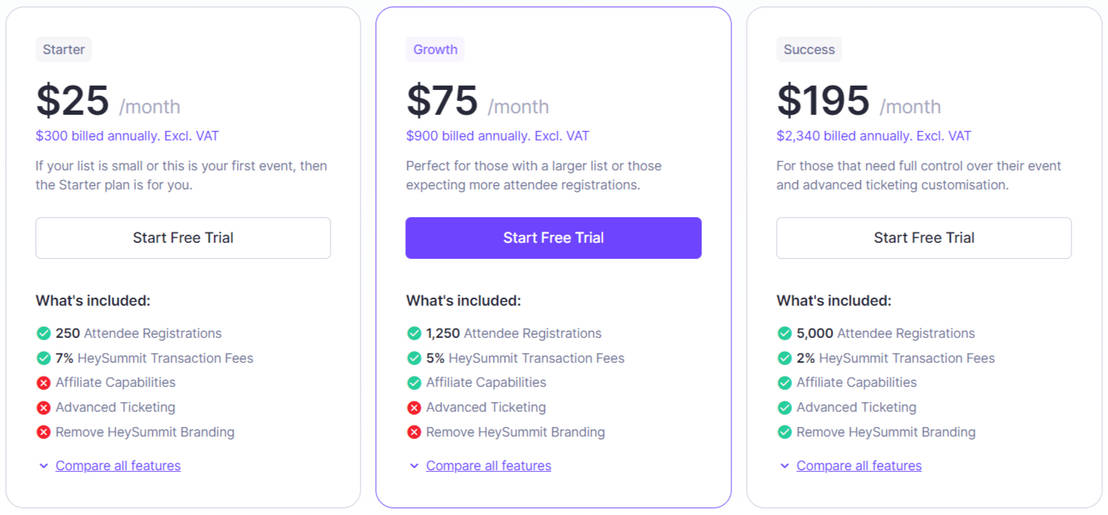This screenshot has width=1108, height=515.
Task: Click green check by Success 2% Transaction Fees
Action: click(784, 358)
